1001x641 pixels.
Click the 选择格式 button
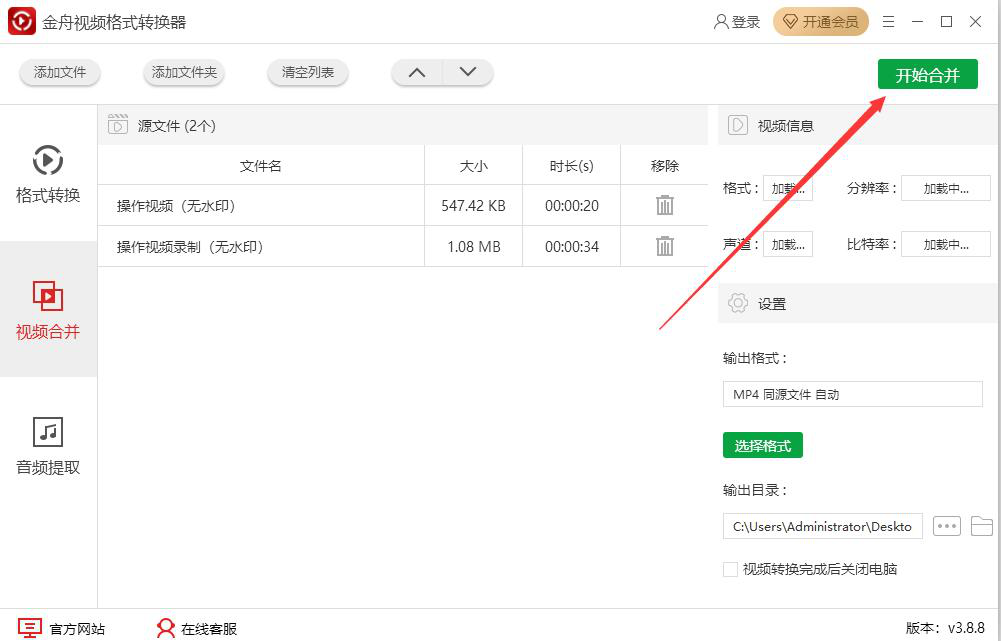762,446
